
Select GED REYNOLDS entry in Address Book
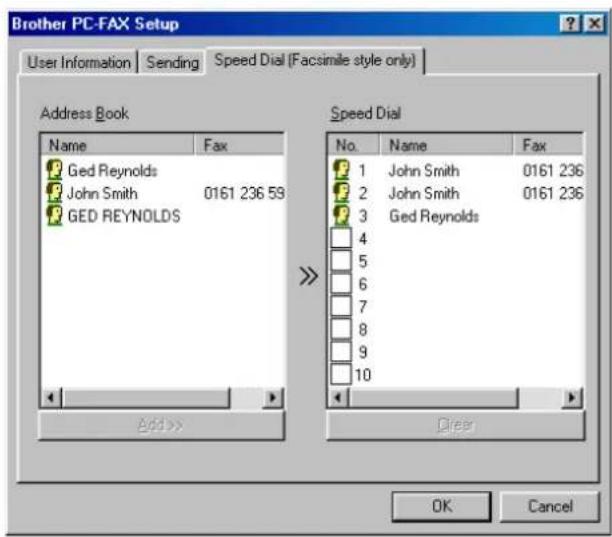click(x=124, y=216)
